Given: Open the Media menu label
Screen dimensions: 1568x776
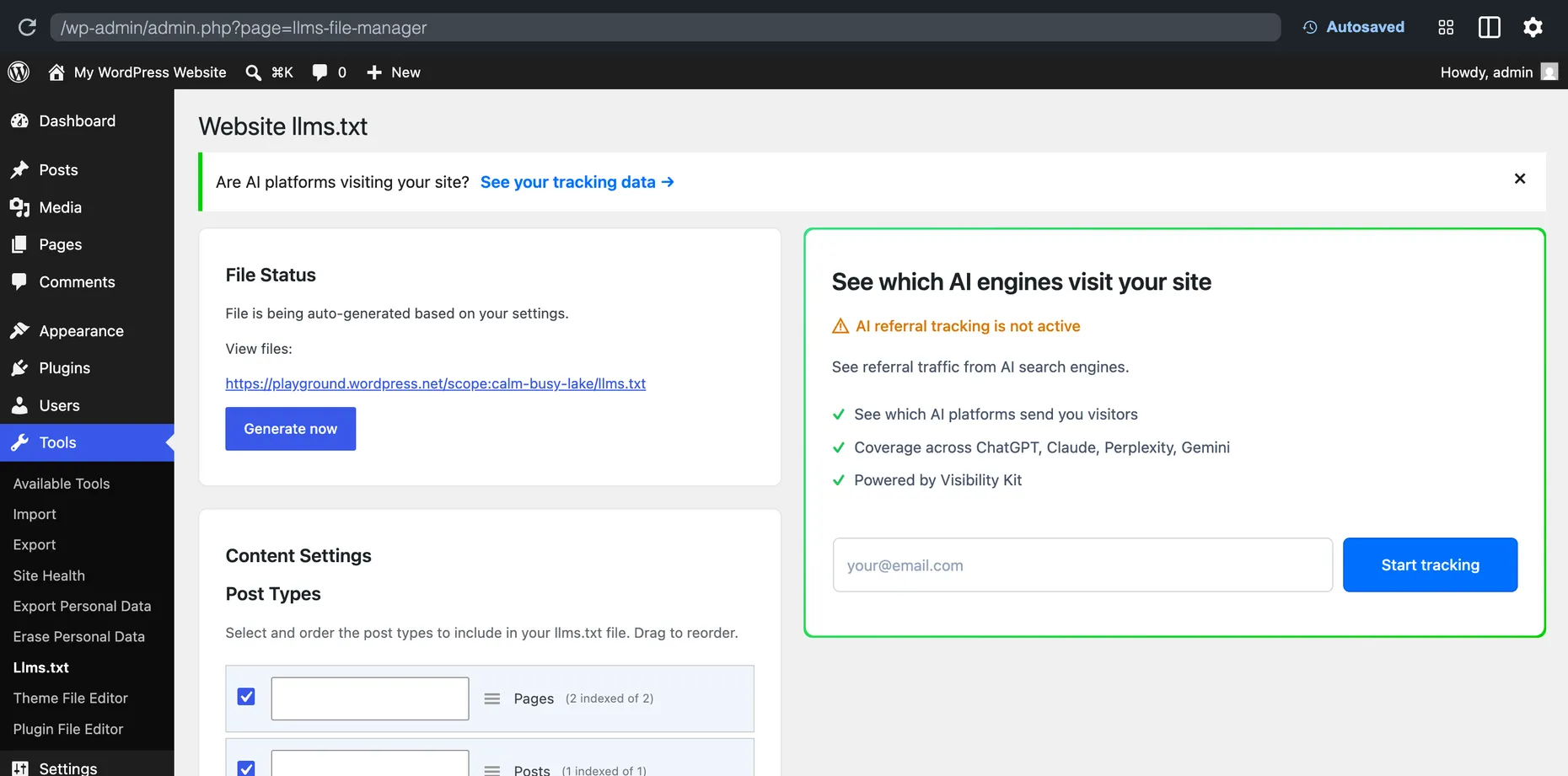Looking at the screenshot, I should [61, 207].
